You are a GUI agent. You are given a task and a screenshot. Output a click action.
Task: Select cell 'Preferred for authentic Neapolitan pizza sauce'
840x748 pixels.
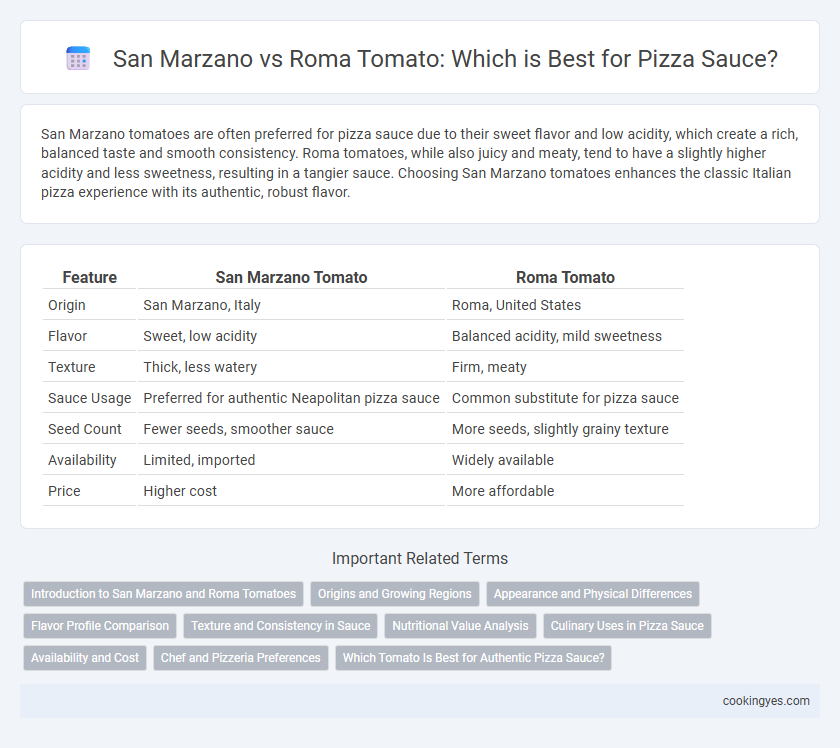[291, 398]
